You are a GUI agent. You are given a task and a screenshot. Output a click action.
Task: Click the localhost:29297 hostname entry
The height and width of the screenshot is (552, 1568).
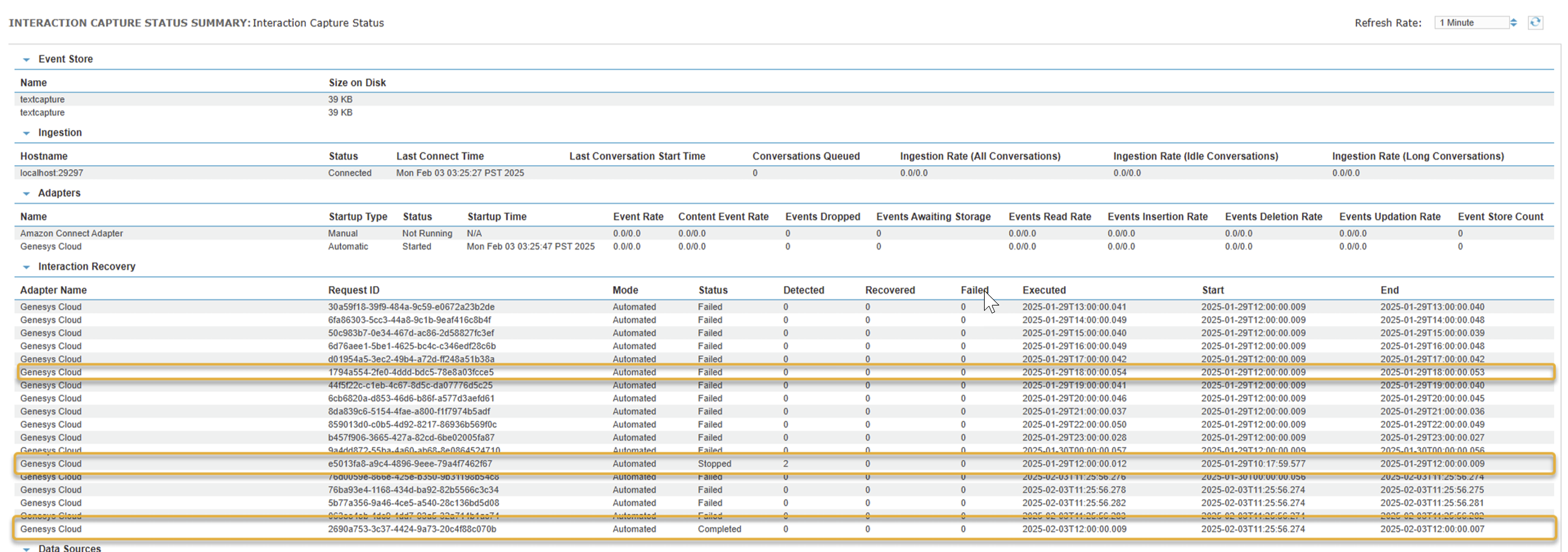pyautogui.click(x=52, y=173)
